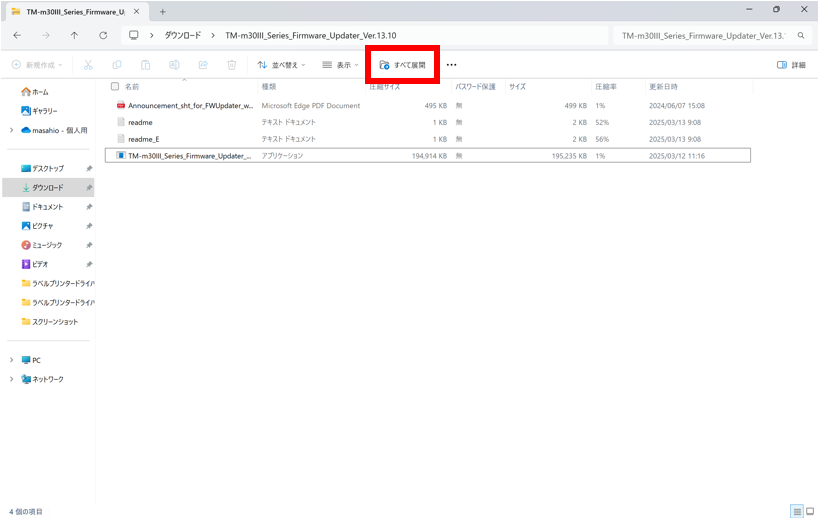Go back with the back arrow

pyautogui.click(x=17, y=35)
